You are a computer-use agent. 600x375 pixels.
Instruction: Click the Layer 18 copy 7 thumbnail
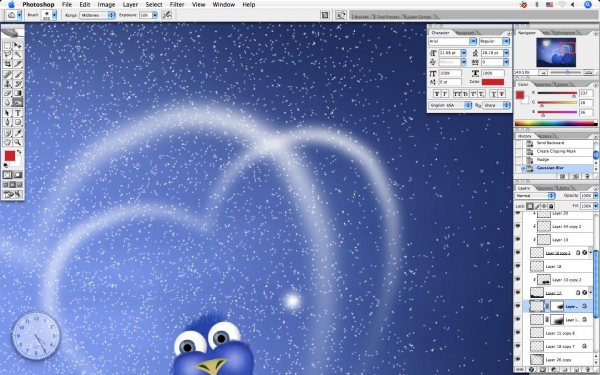[x=537, y=346]
